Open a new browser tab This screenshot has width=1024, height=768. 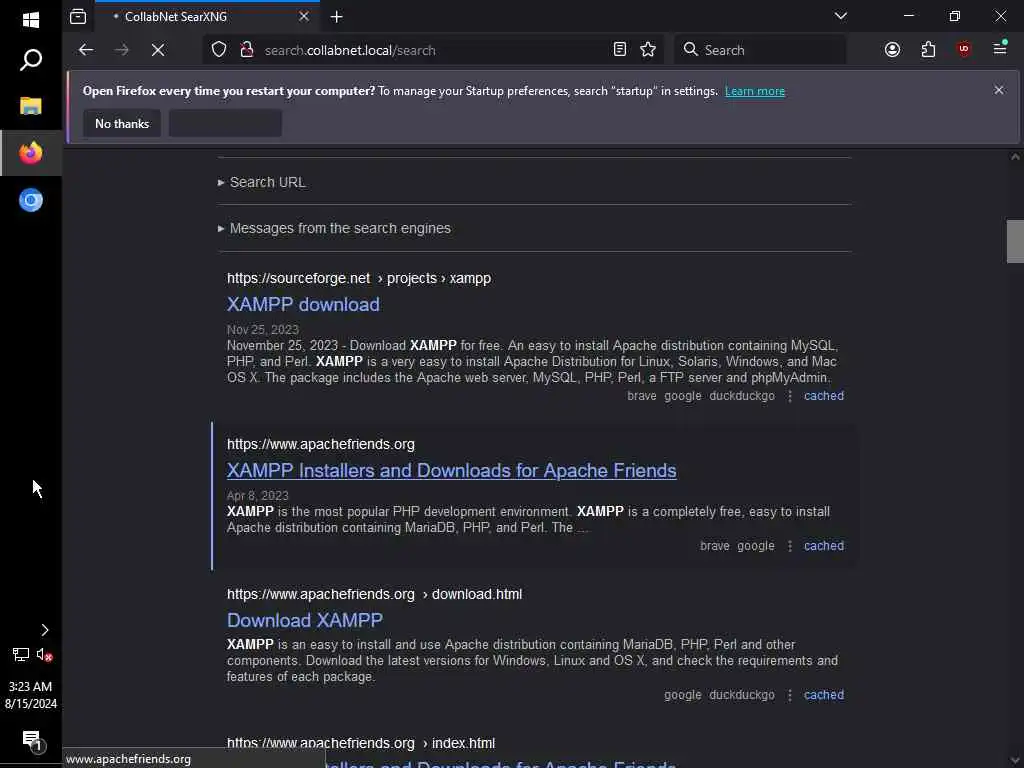coord(336,17)
